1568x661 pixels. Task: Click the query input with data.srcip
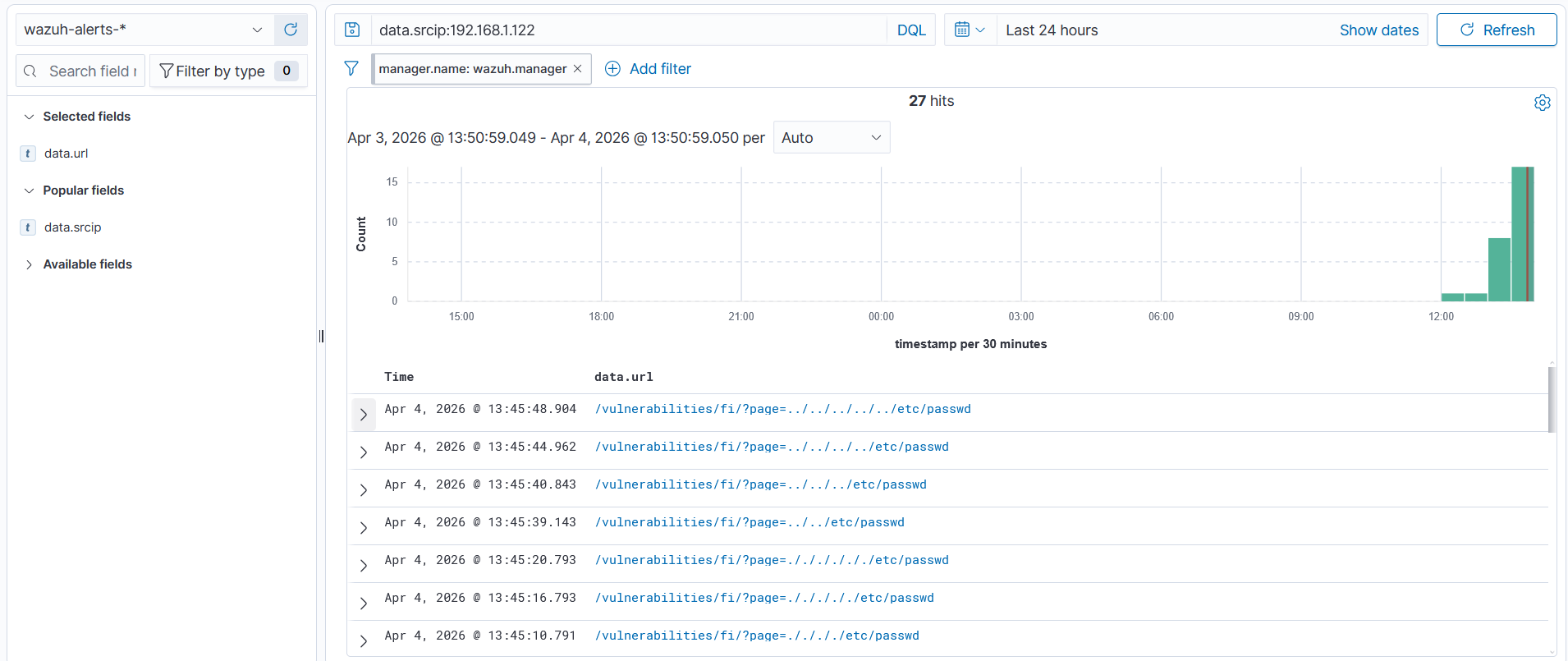pos(629,30)
